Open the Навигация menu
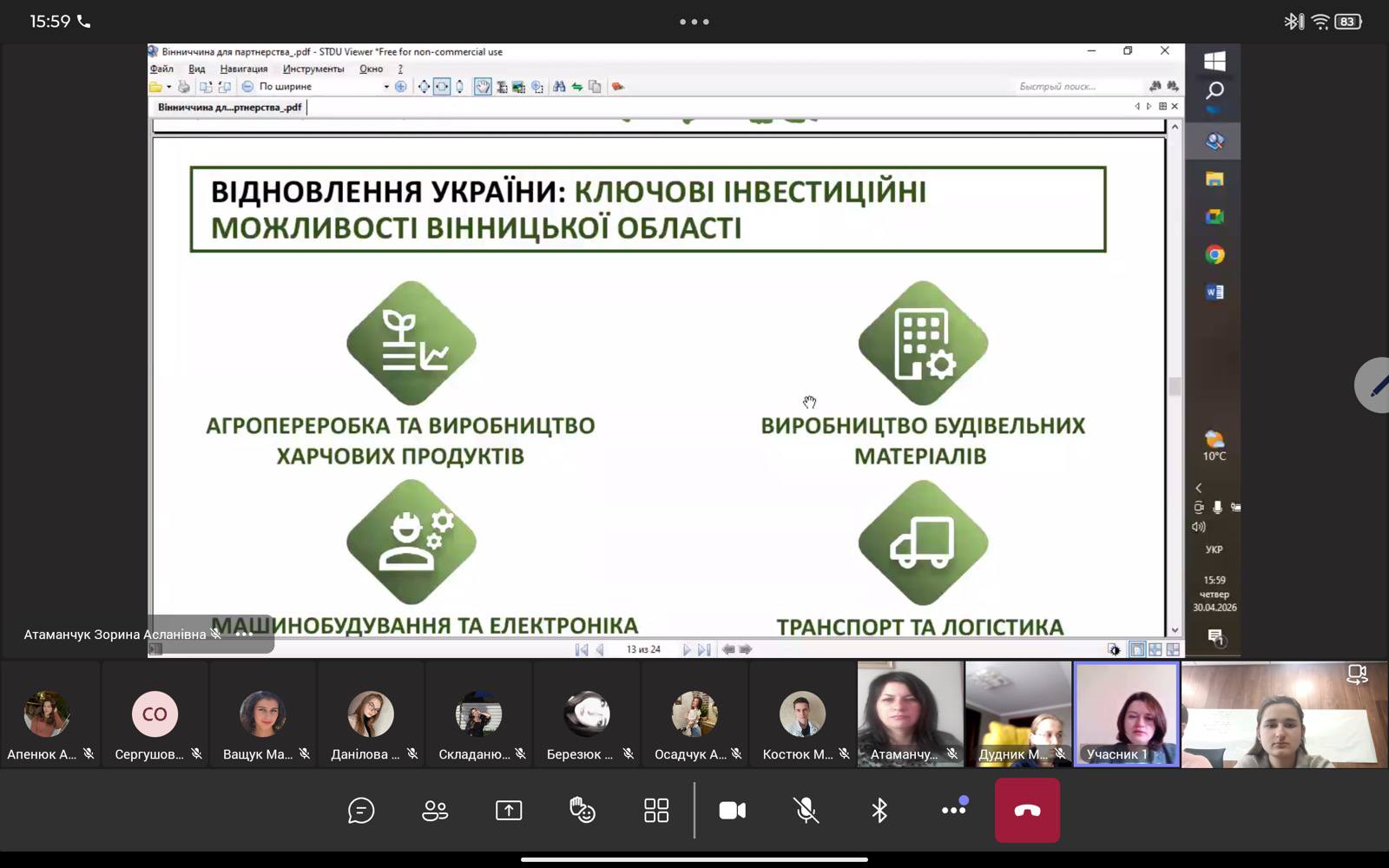Image resolution: width=1389 pixels, height=868 pixels. 244,69
